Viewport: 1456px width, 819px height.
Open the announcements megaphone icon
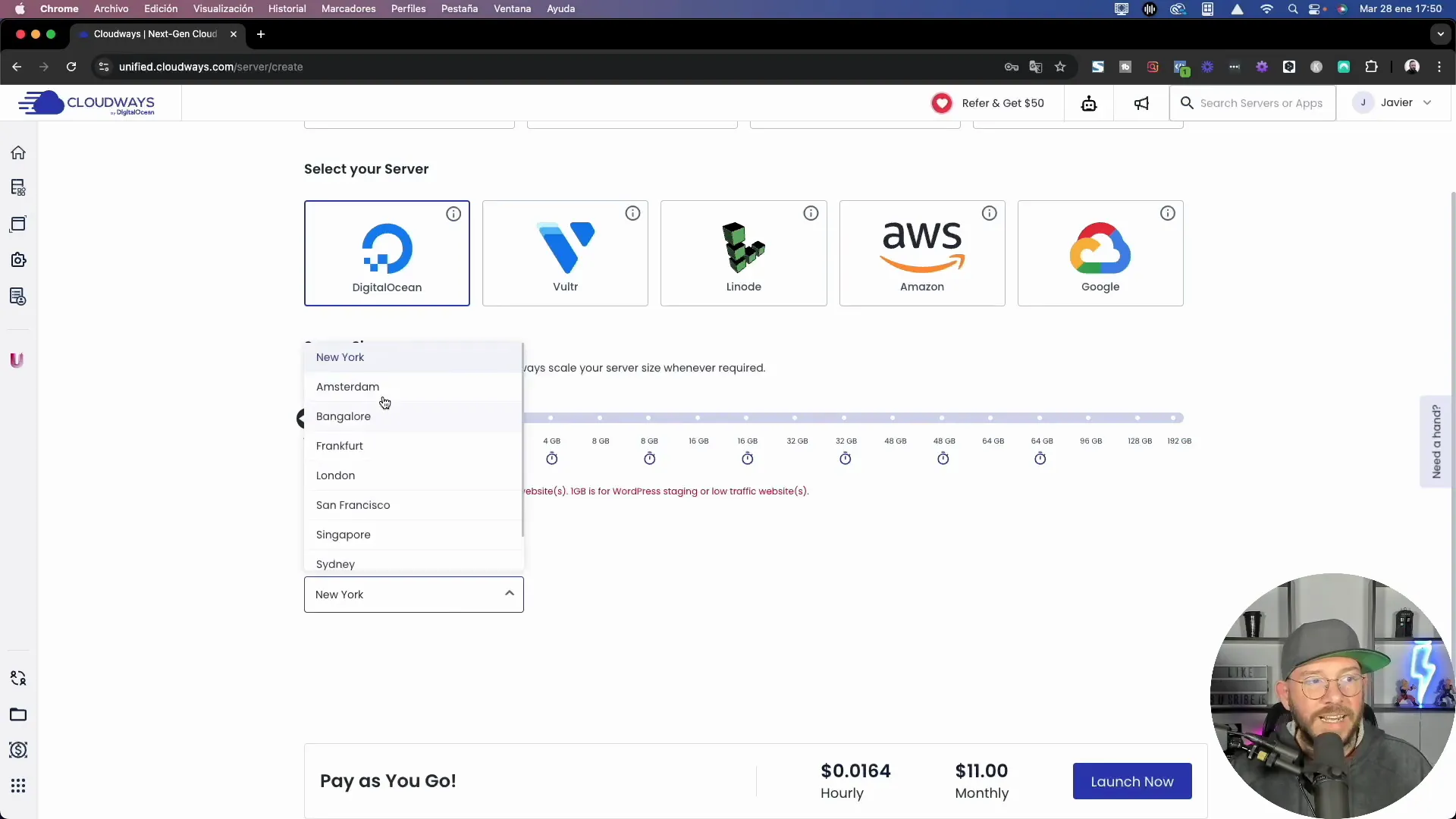[x=1141, y=103]
